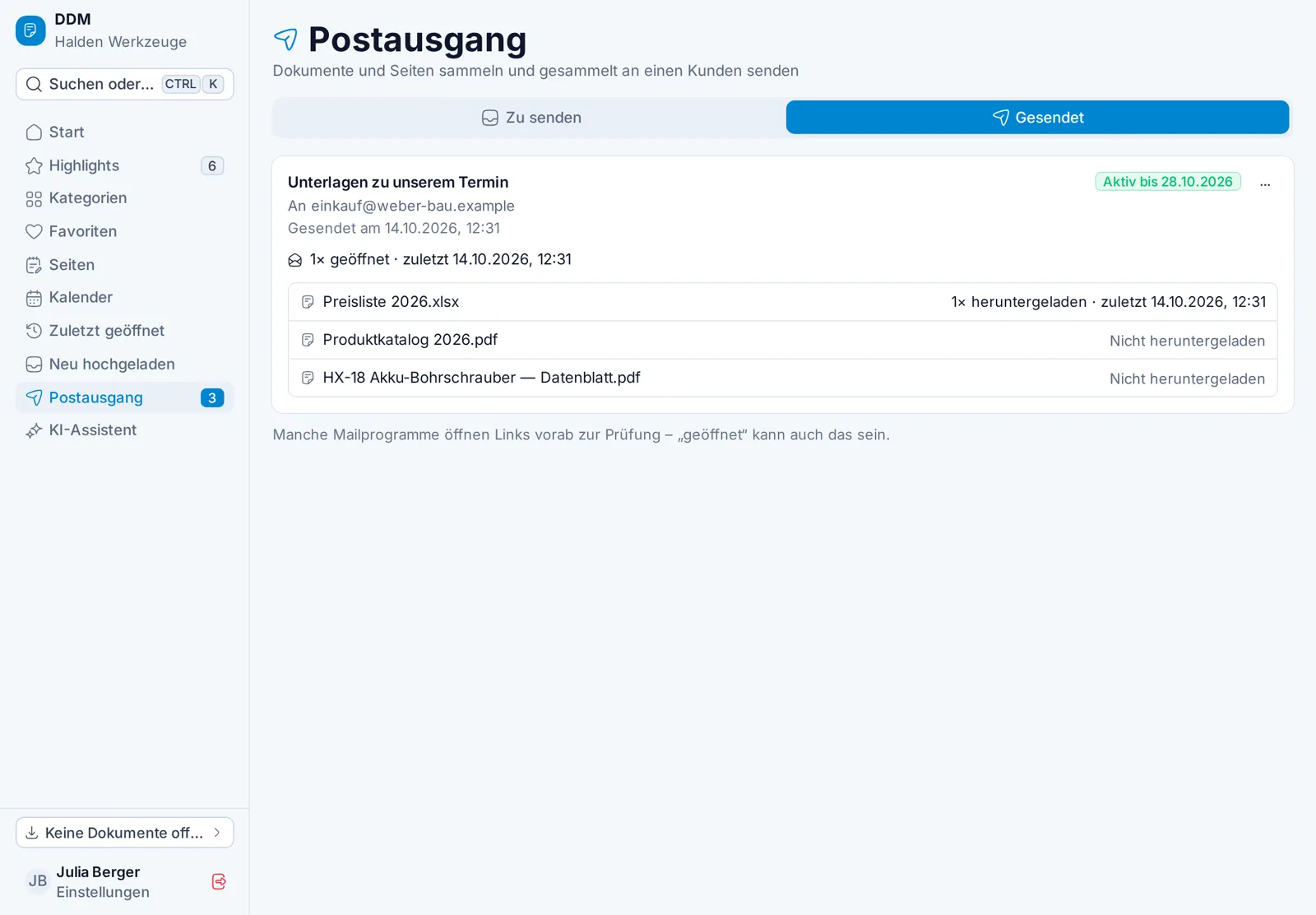Switch to the Zu senden tab

531,118
